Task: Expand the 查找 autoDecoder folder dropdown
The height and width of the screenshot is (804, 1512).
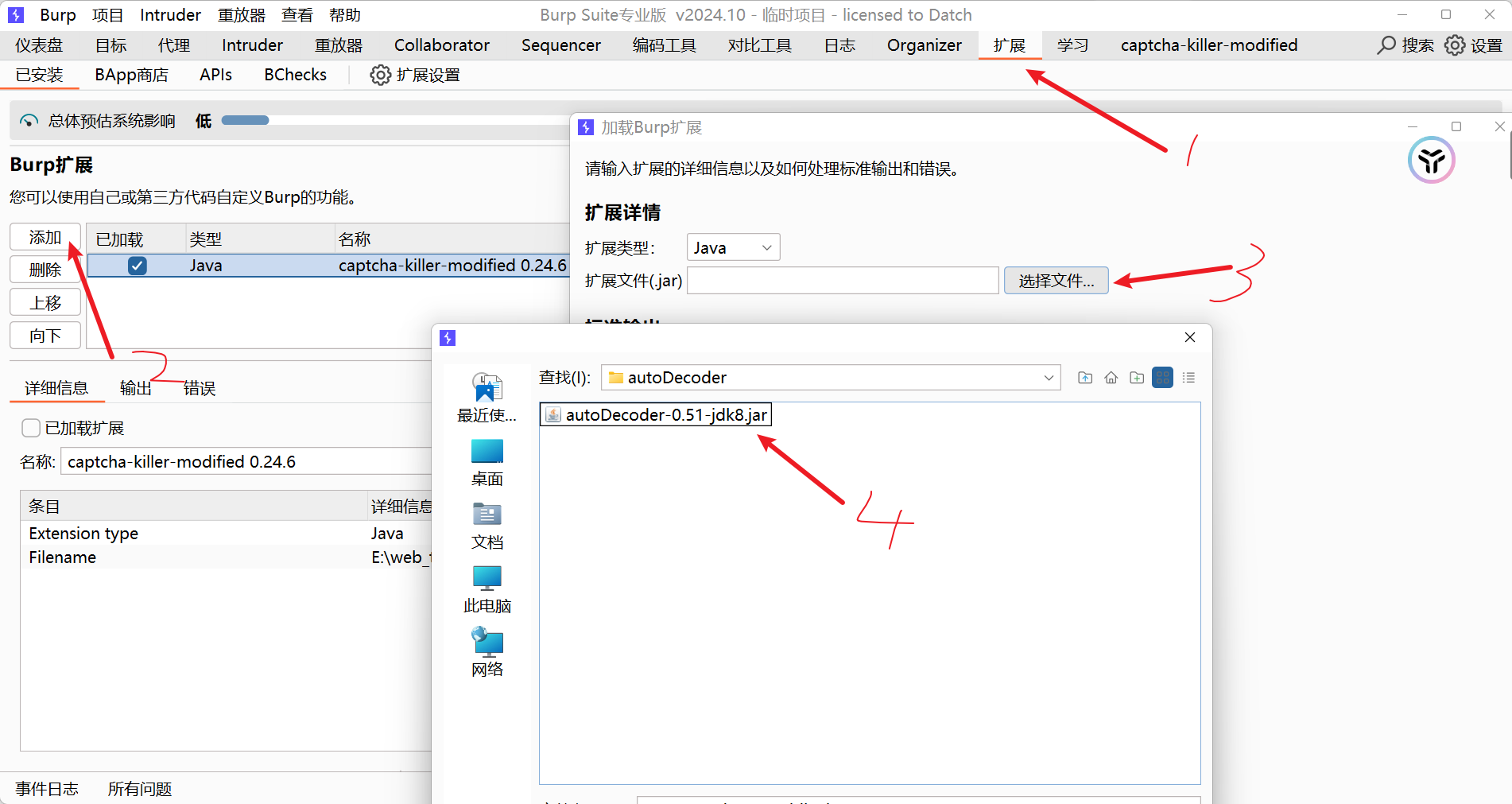Action: pos(1049,378)
